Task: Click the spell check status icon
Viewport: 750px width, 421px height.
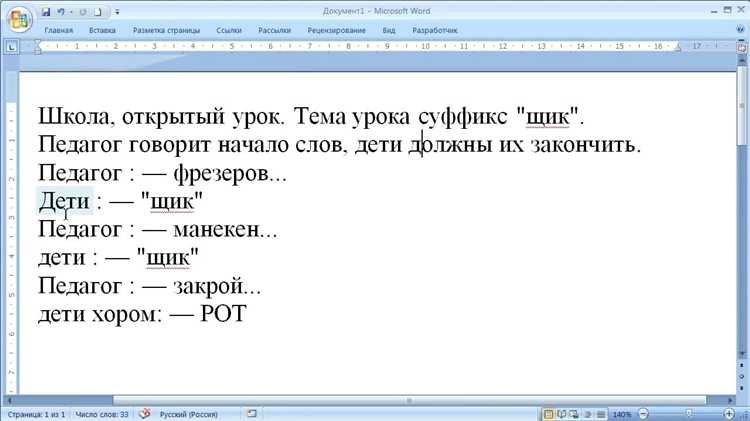Action: coord(144,413)
